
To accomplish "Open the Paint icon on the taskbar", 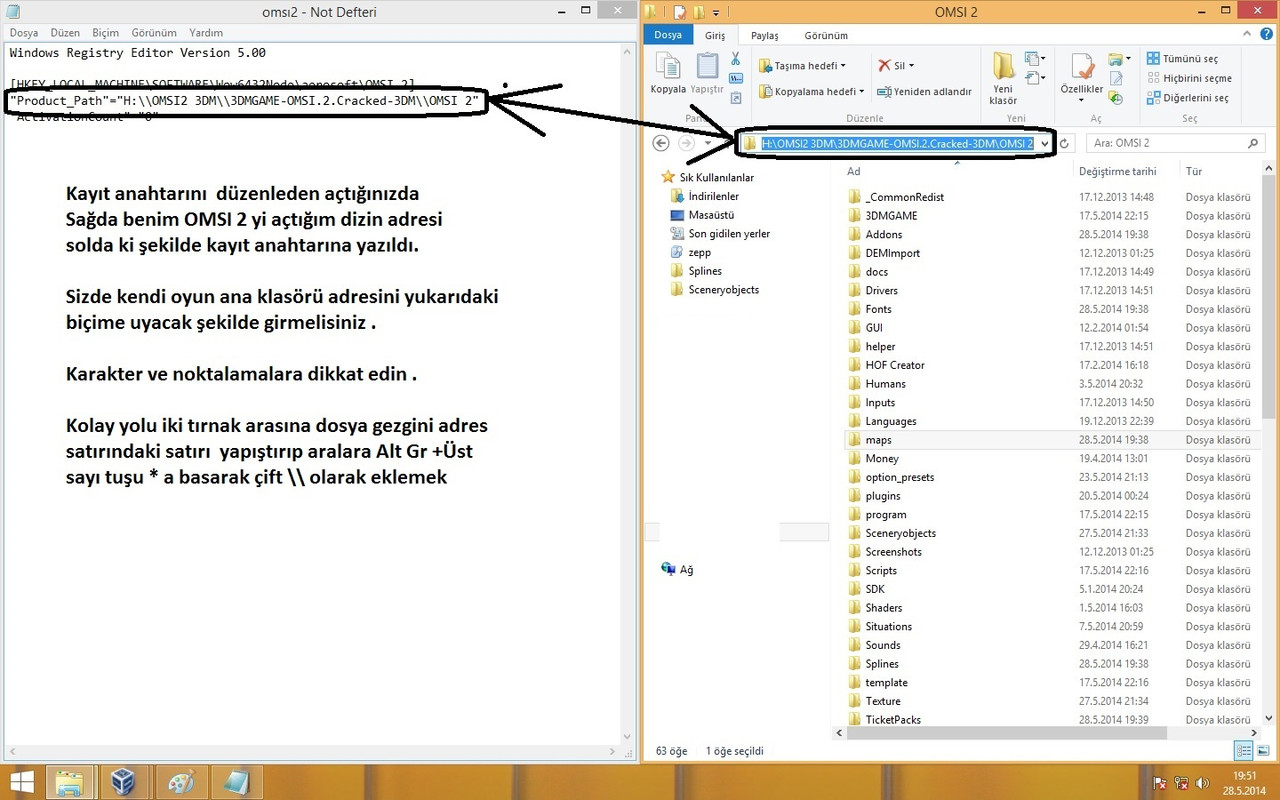I will [x=181, y=781].
